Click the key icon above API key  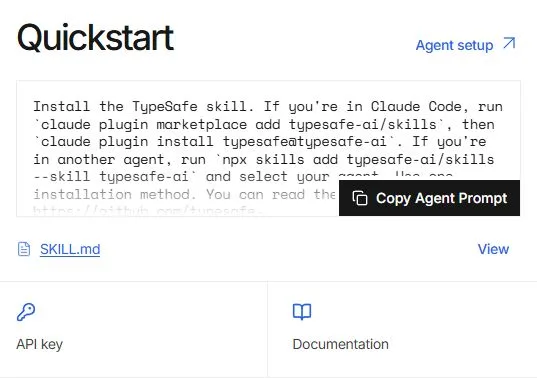[x=26, y=312]
